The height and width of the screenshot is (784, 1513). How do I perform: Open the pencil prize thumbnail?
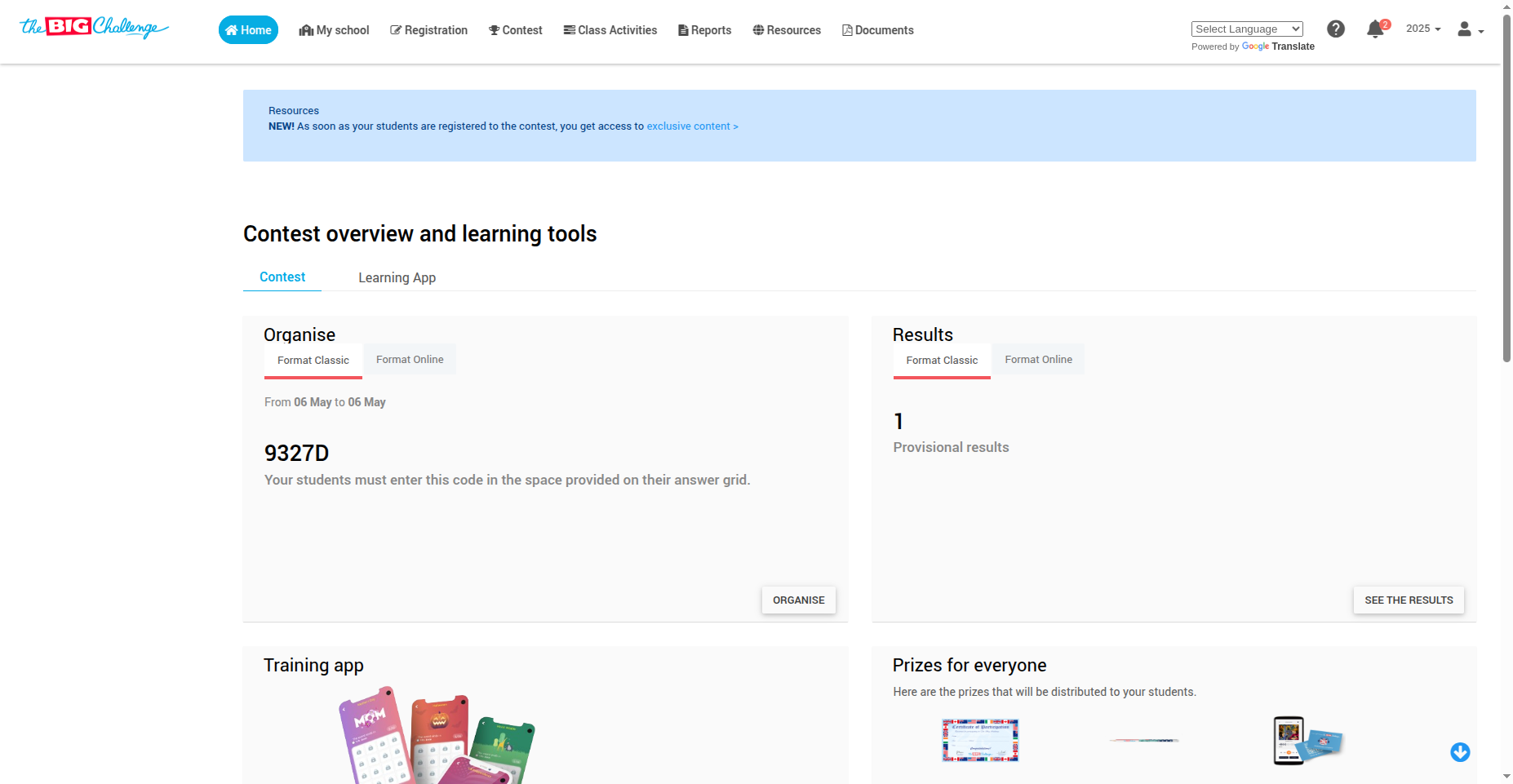pos(1144,741)
